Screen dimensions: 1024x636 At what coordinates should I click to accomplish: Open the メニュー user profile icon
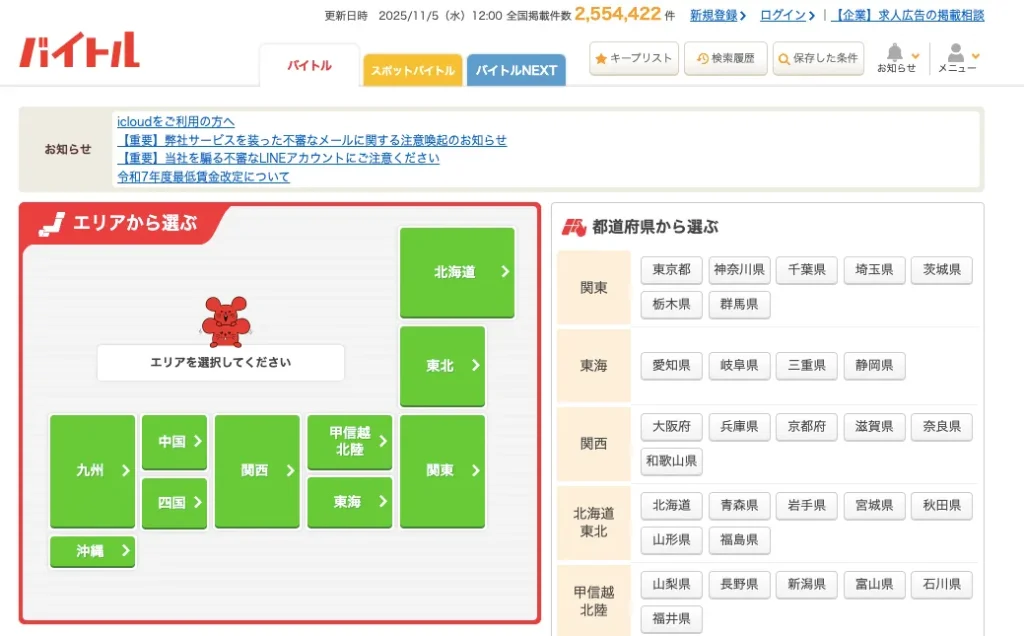(x=957, y=53)
